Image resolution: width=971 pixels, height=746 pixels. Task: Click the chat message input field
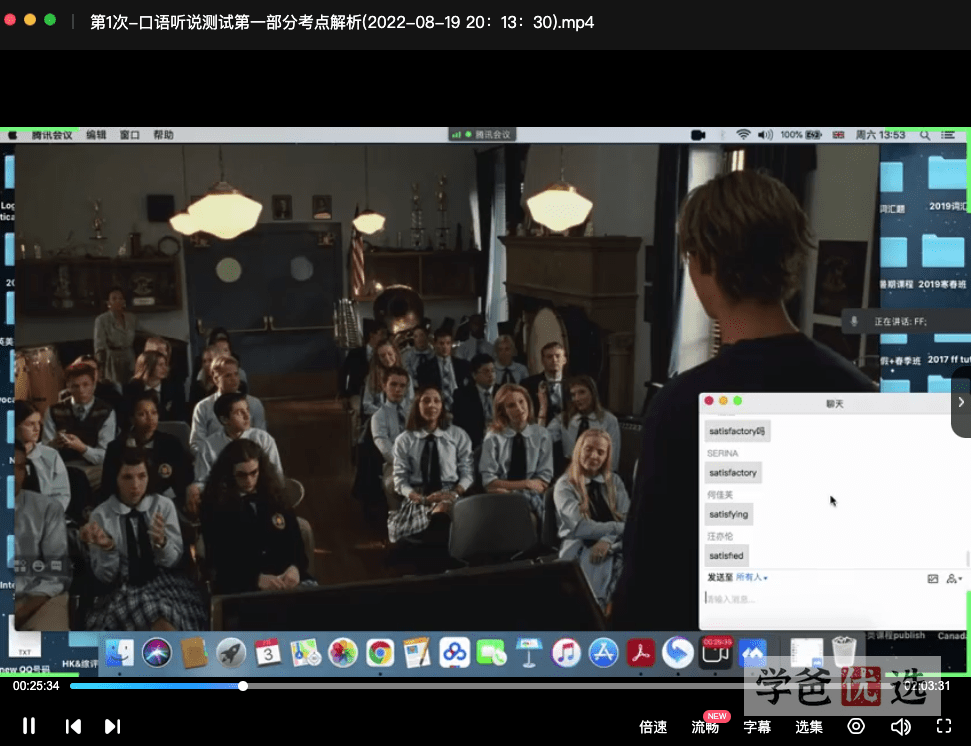tap(832, 599)
